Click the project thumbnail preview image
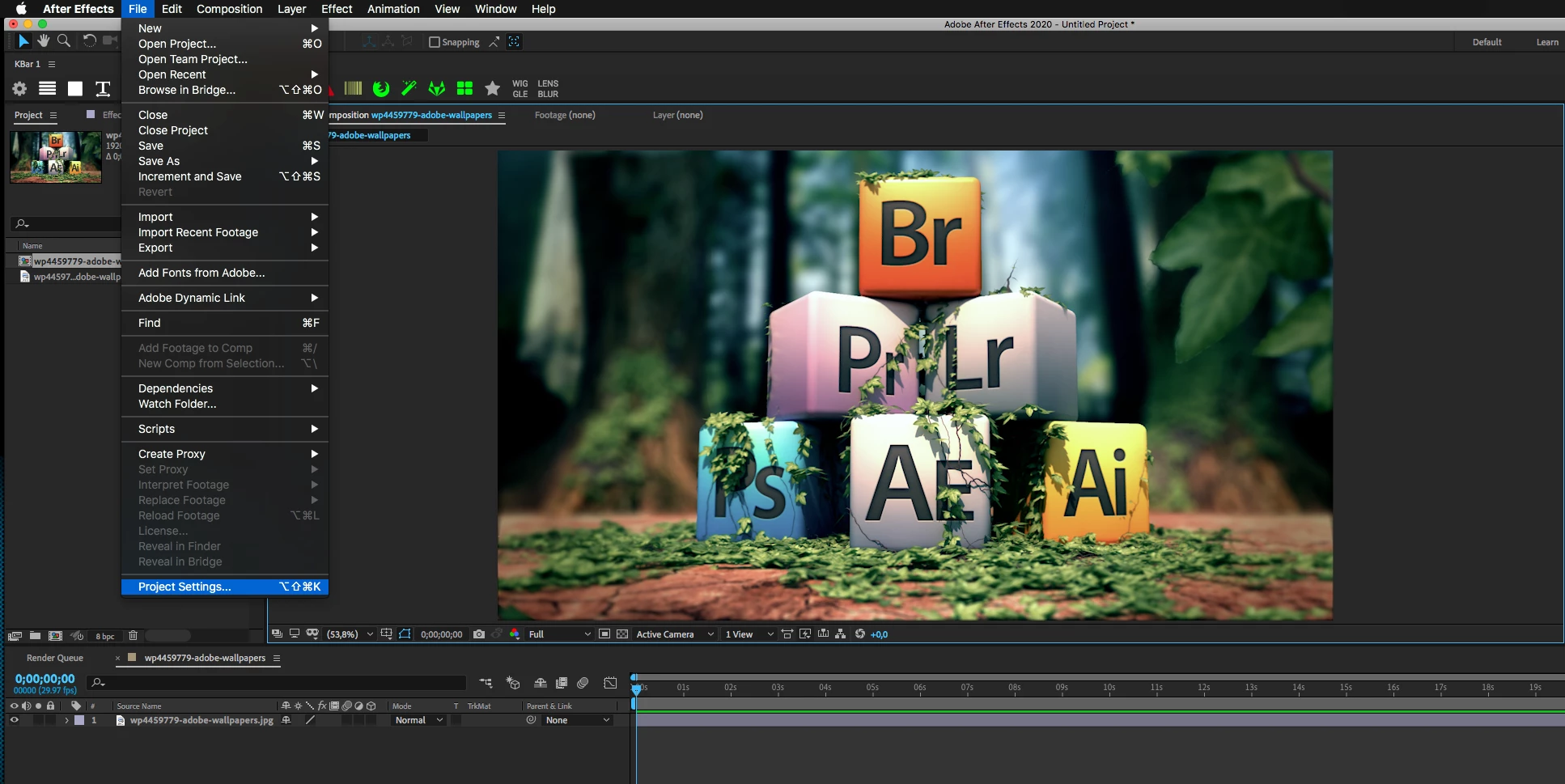1565x784 pixels. 56,157
